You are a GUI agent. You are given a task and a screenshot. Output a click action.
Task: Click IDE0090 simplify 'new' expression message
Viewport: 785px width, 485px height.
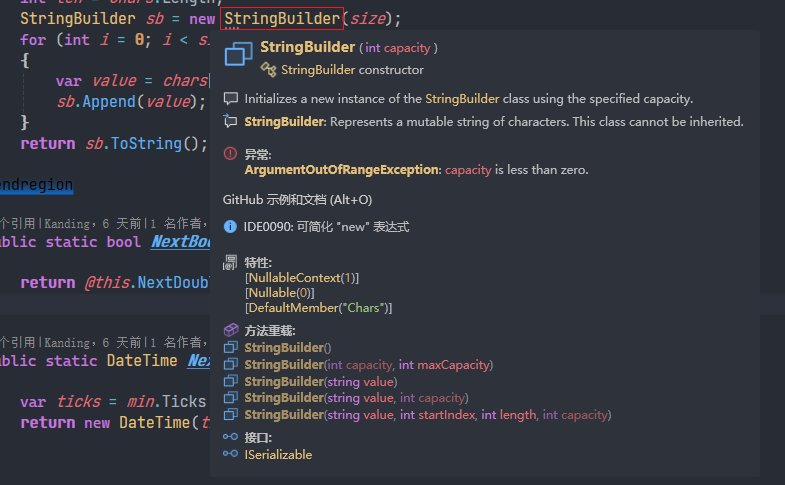coord(326,227)
